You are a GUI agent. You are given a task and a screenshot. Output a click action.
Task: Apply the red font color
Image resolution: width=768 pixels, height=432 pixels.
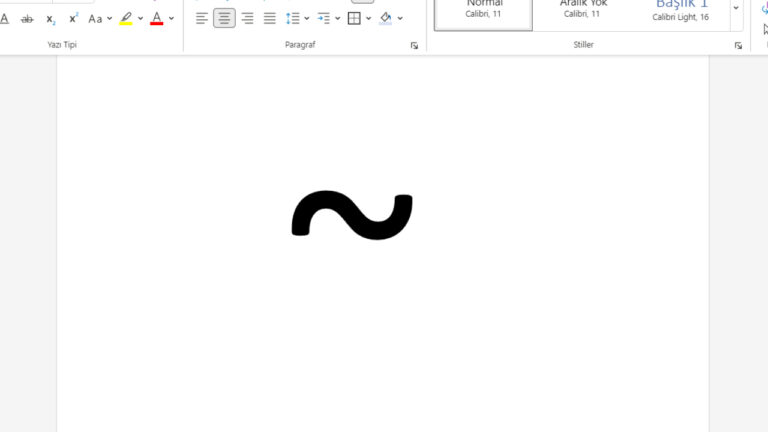point(157,18)
